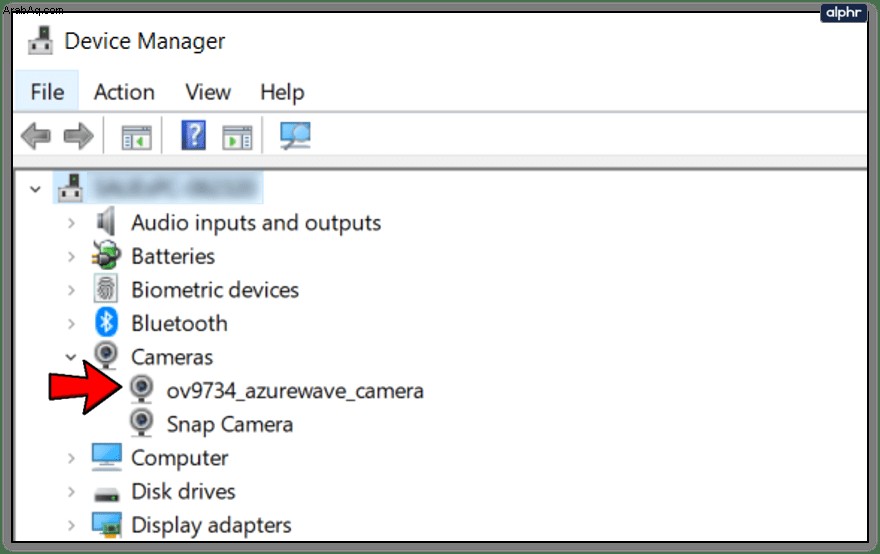This screenshot has width=880, height=554.
Task: Select the 'Biometric devices' label
Action: pyautogui.click(x=215, y=290)
